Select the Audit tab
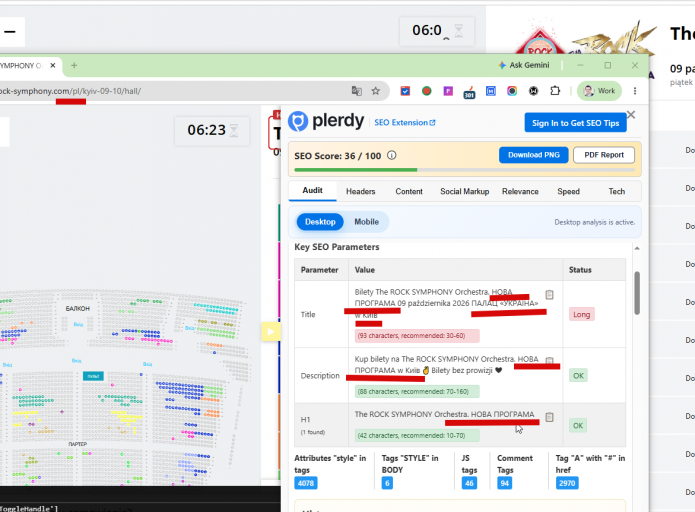Image resolution: width=695 pixels, height=512 pixels. [x=312, y=191]
